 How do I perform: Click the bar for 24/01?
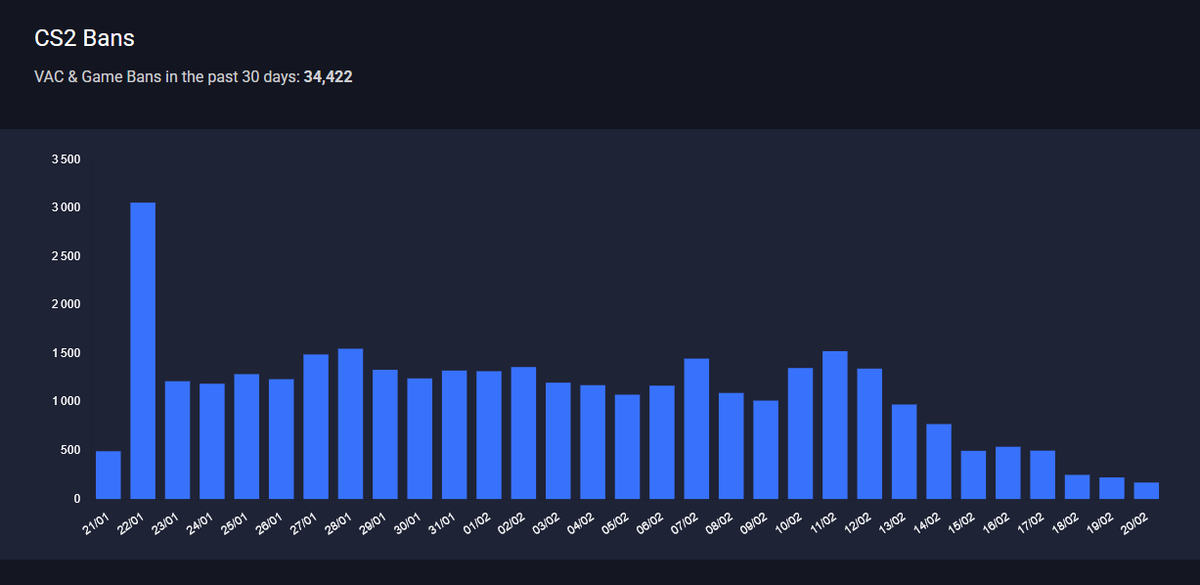click(x=212, y=441)
